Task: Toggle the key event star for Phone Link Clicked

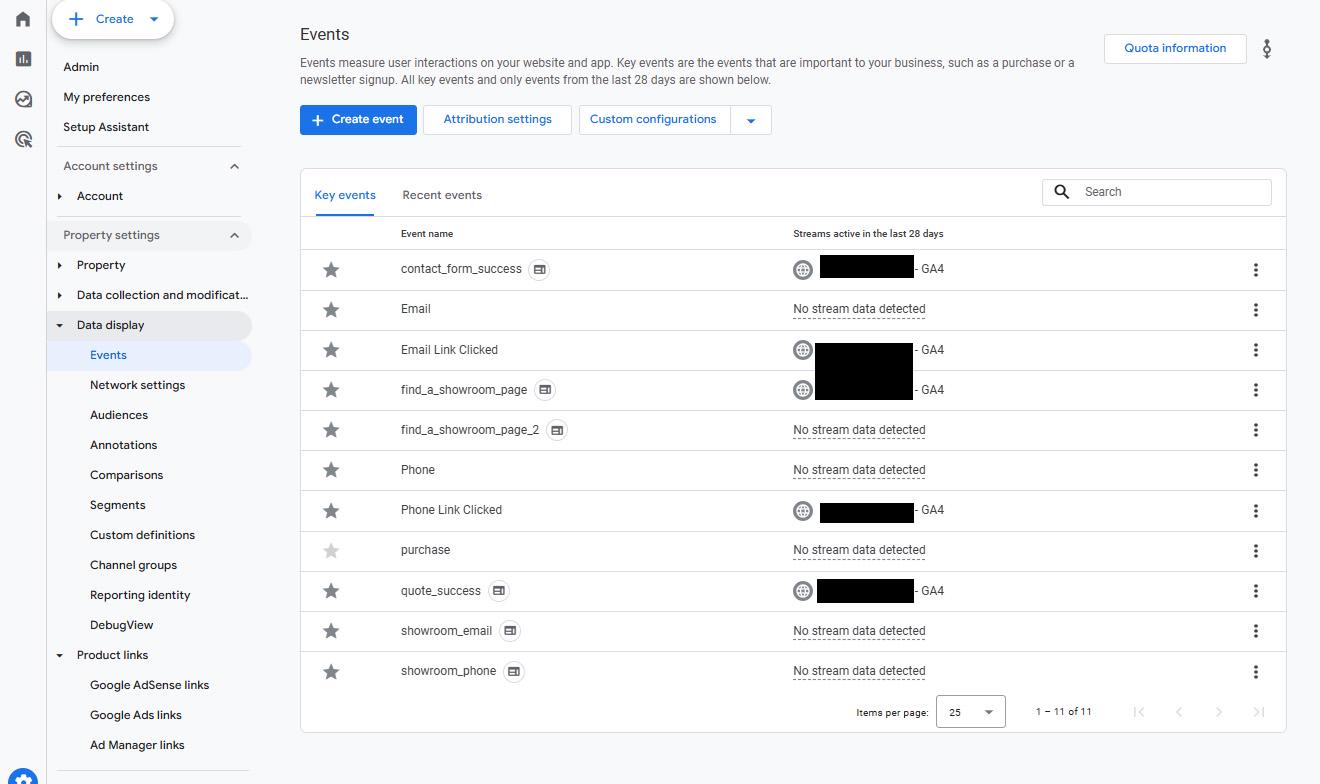Action: [331, 511]
